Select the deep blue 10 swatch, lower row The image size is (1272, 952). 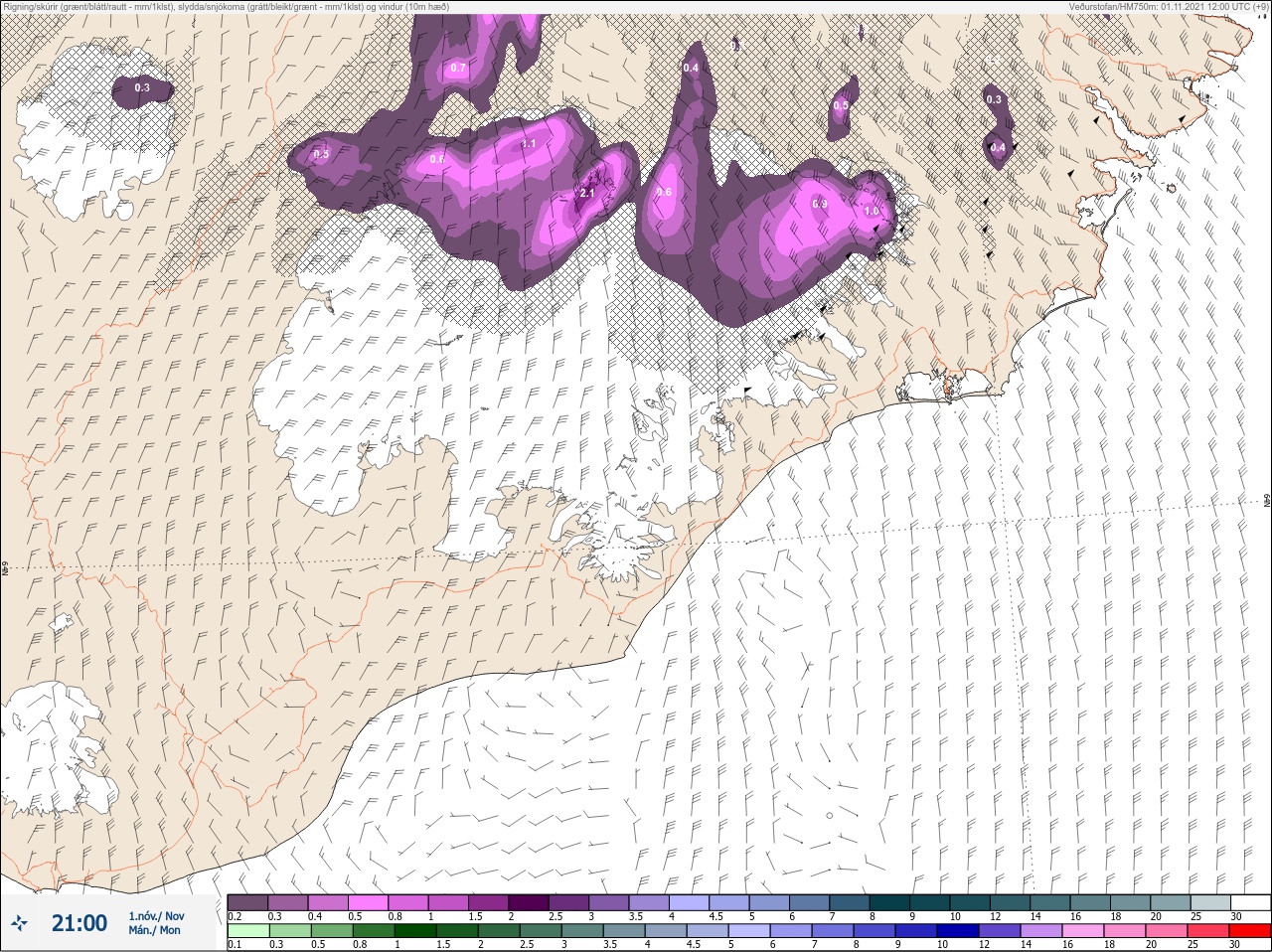(x=957, y=931)
